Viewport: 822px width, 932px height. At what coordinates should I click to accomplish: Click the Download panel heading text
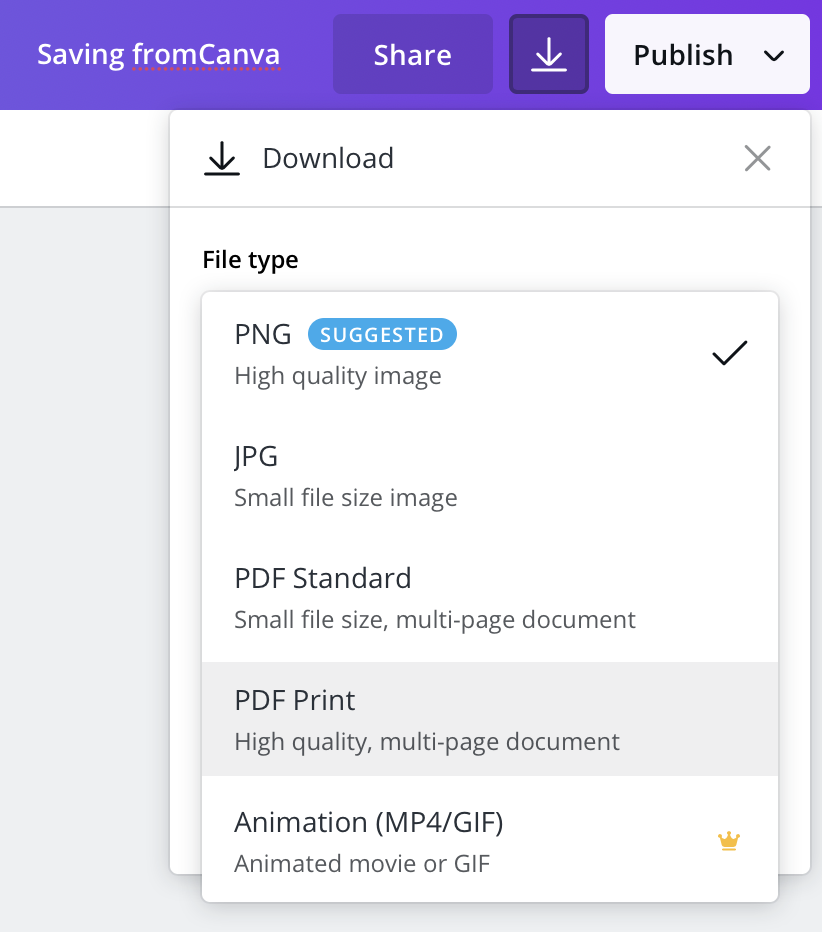pos(328,159)
